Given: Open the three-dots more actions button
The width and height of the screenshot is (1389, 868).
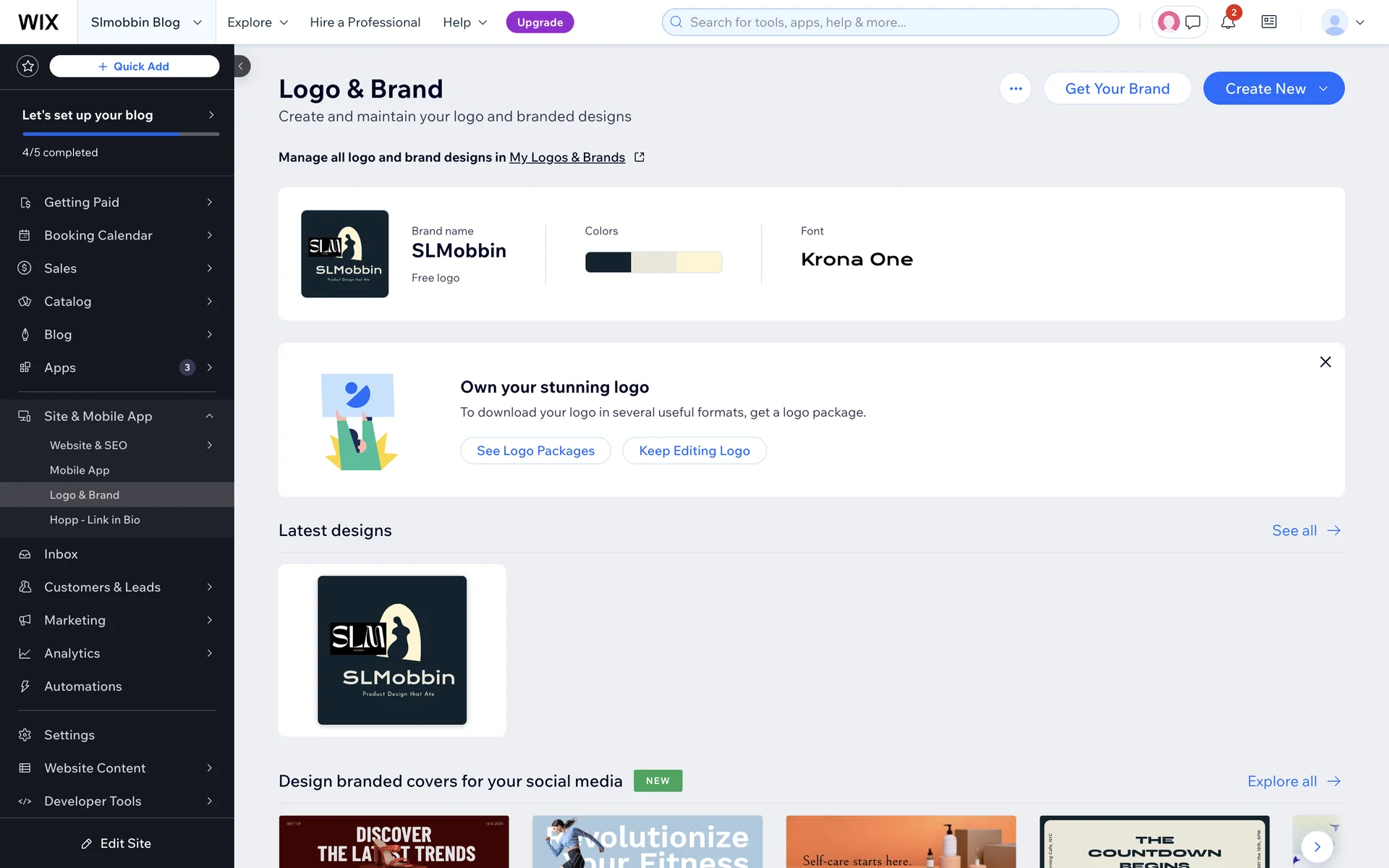Looking at the screenshot, I should click(x=1016, y=89).
